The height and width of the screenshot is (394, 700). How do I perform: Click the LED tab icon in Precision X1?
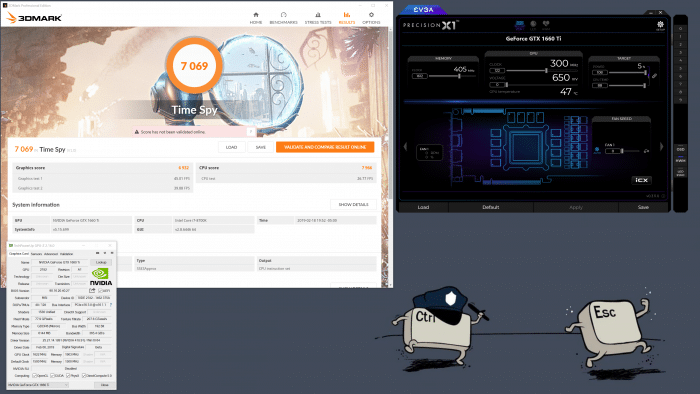coord(533,24)
